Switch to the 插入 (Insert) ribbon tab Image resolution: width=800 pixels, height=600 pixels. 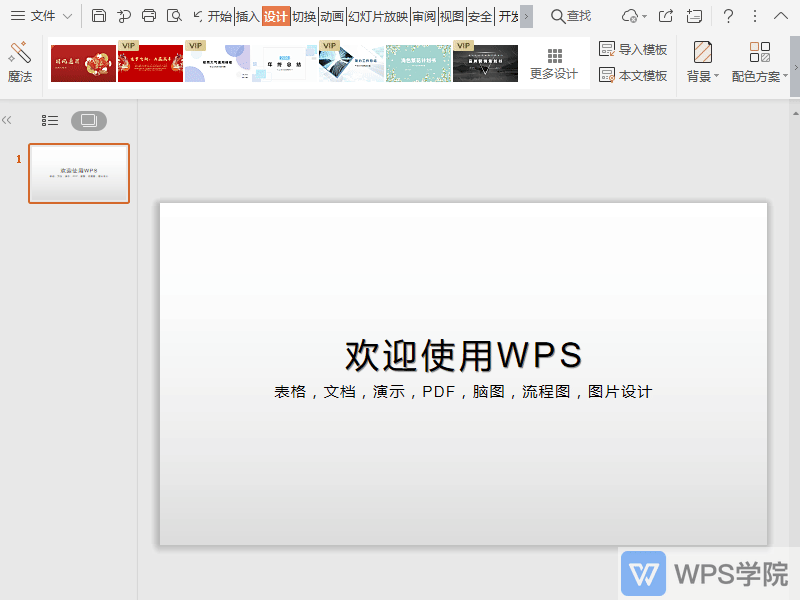(x=248, y=16)
